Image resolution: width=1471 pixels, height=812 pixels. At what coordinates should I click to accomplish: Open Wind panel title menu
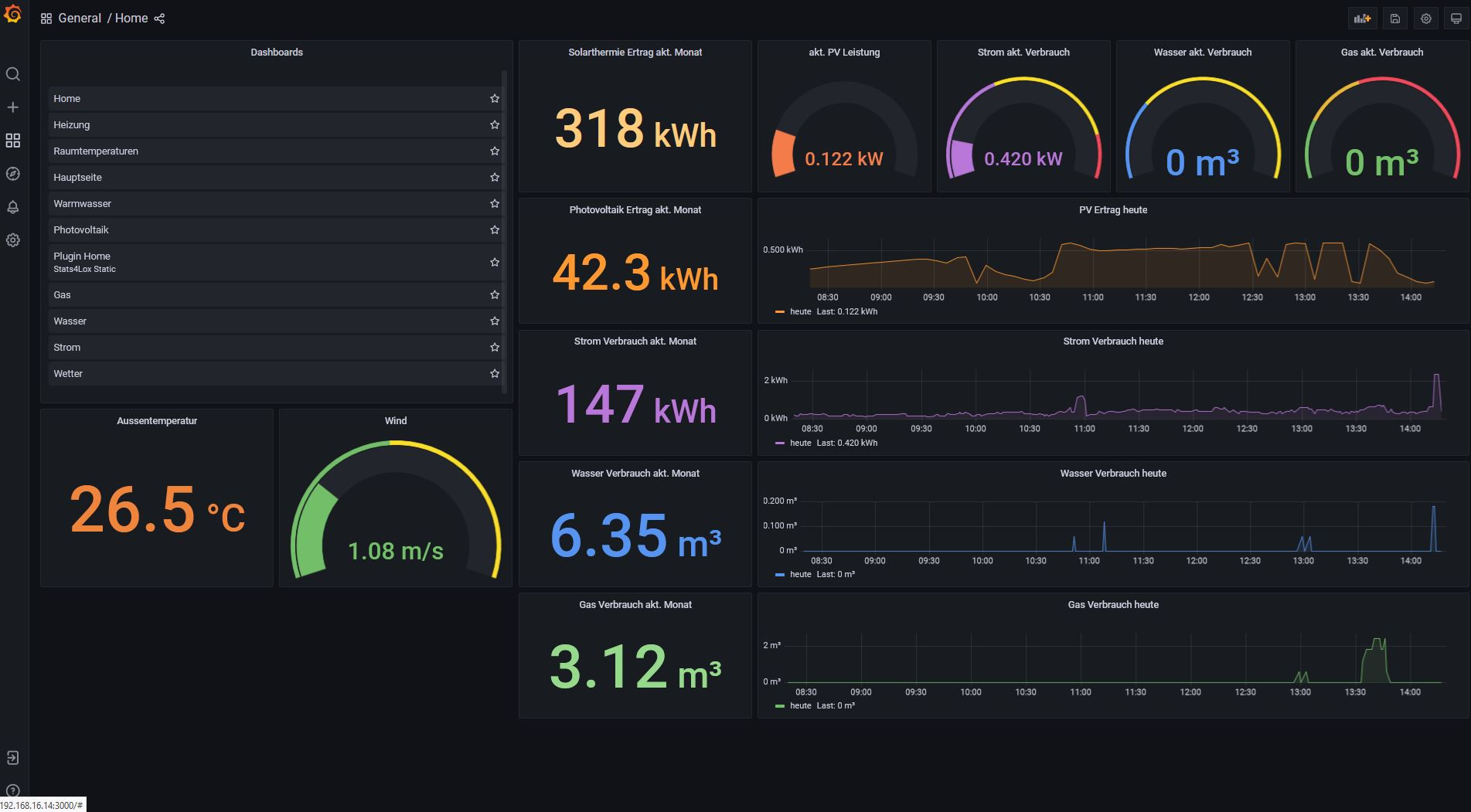click(x=396, y=421)
